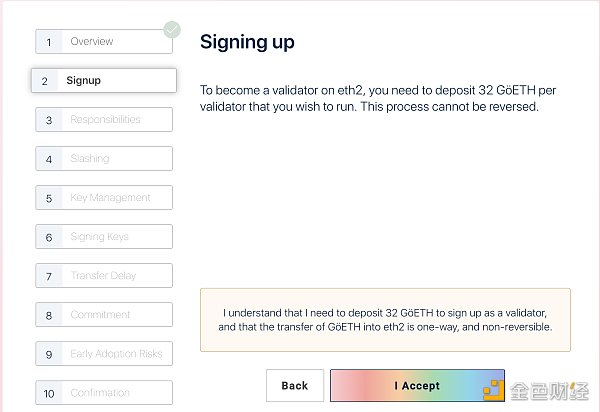Open the Overview step

[104, 42]
